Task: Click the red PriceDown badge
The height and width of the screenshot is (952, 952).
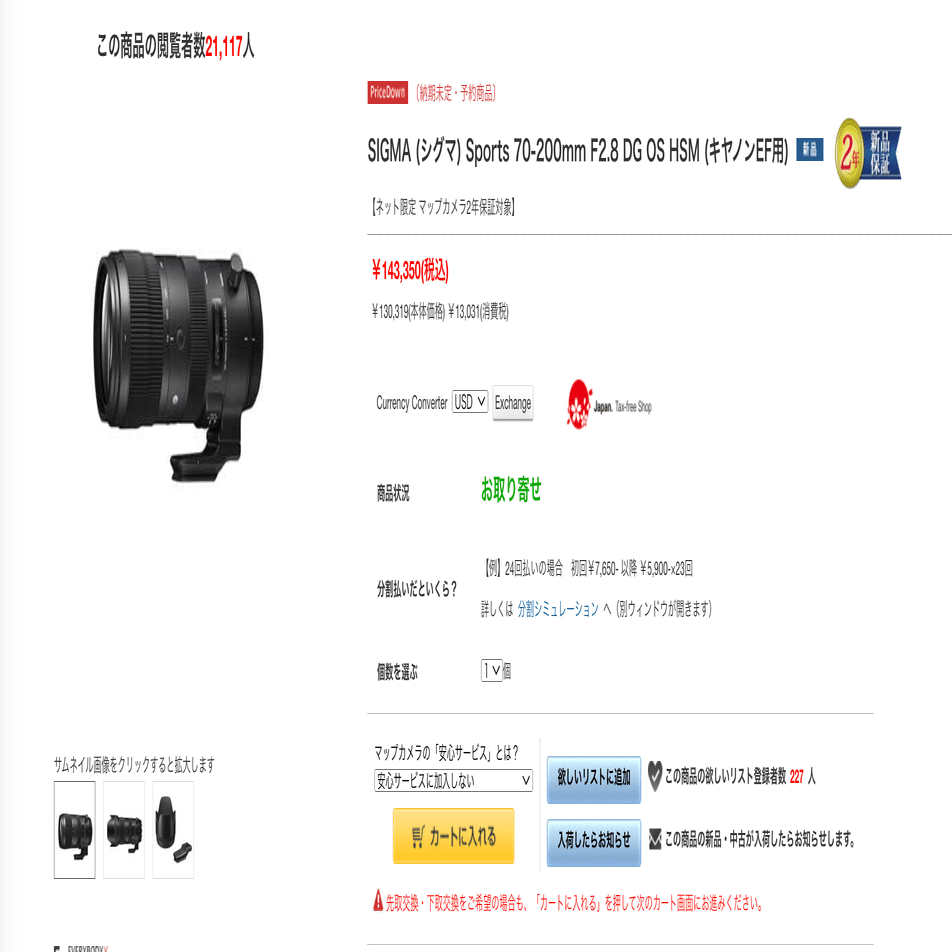Action: point(387,92)
